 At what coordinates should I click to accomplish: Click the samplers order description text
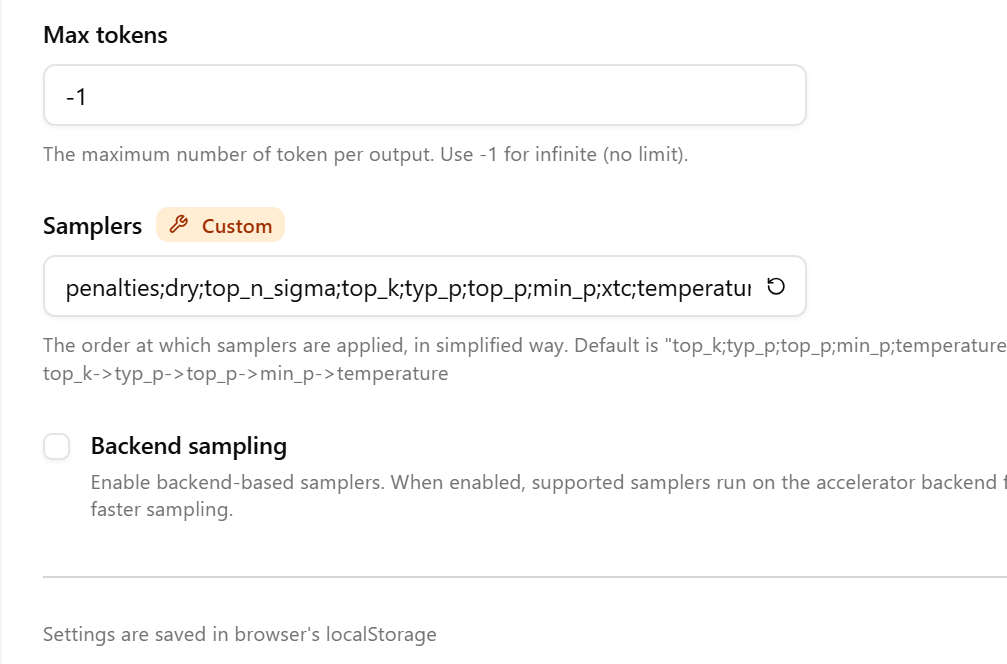525,345
